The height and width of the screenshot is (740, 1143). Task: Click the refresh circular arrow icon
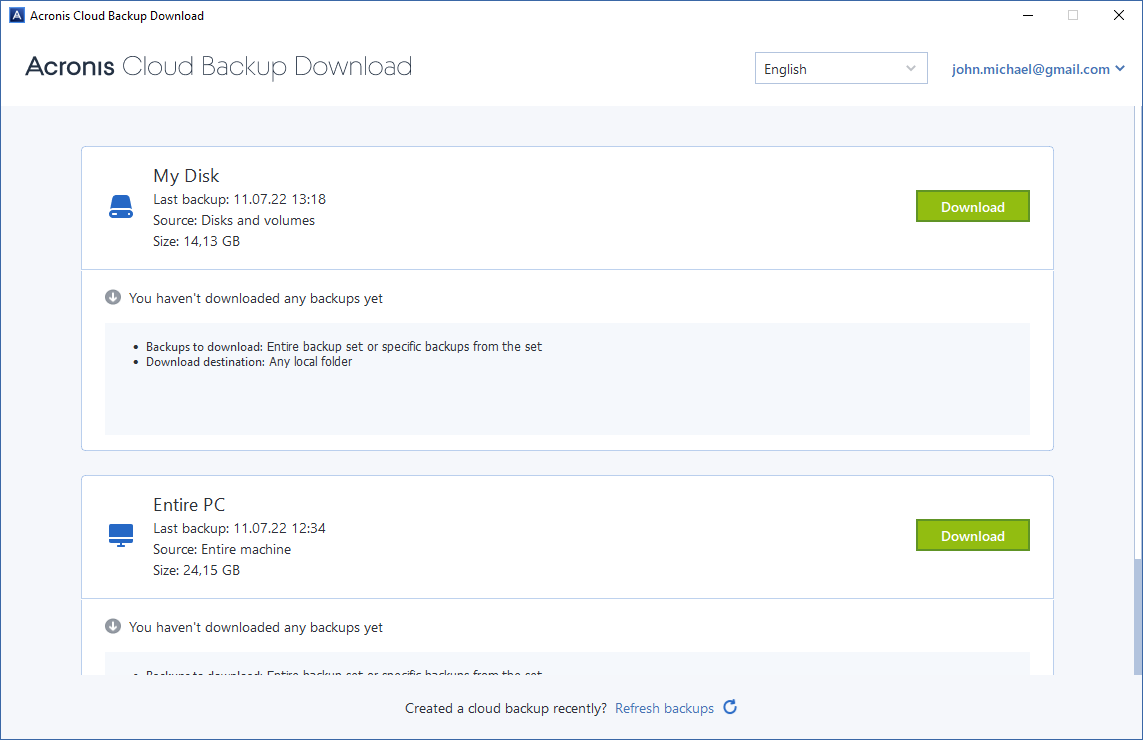point(730,707)
